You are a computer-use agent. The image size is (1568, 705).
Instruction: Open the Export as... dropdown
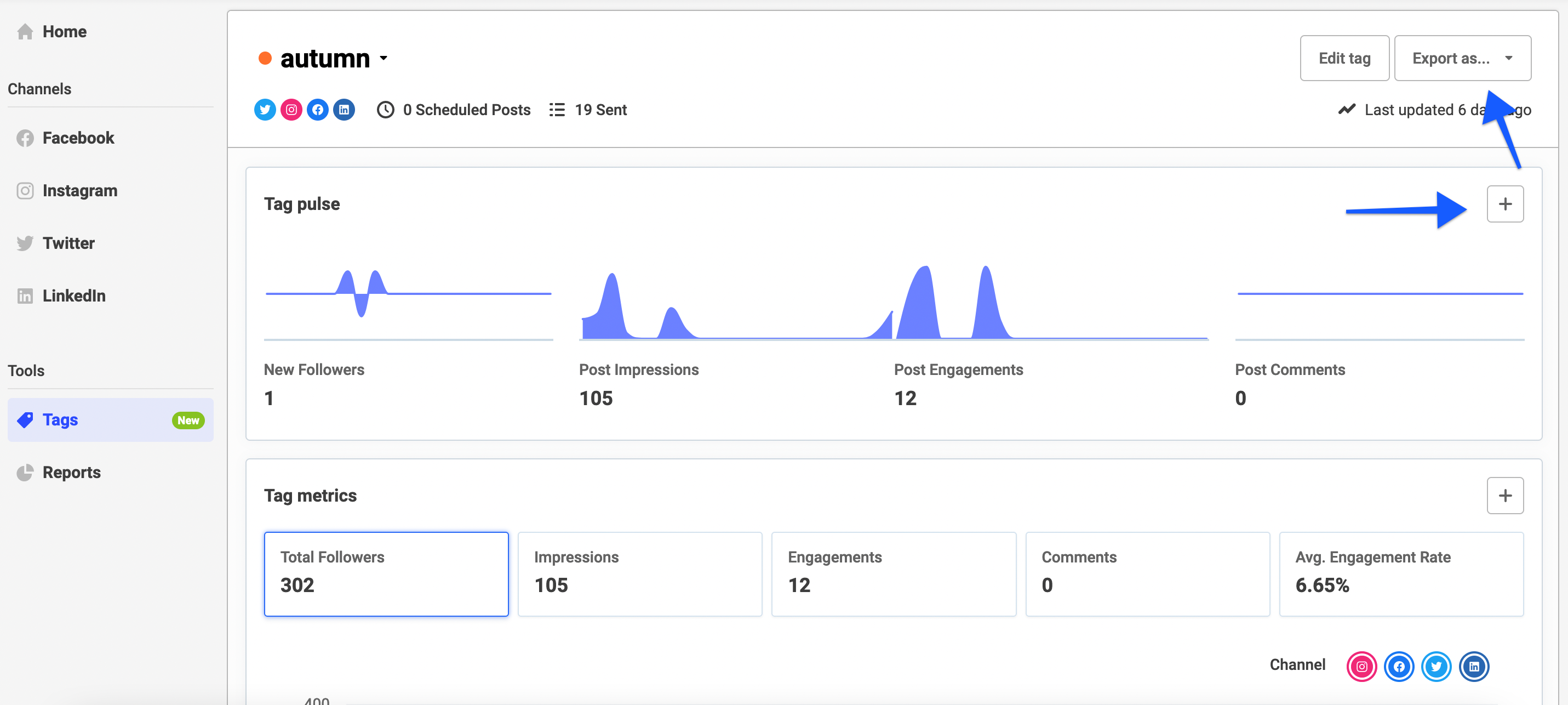tap(1462, 59)
